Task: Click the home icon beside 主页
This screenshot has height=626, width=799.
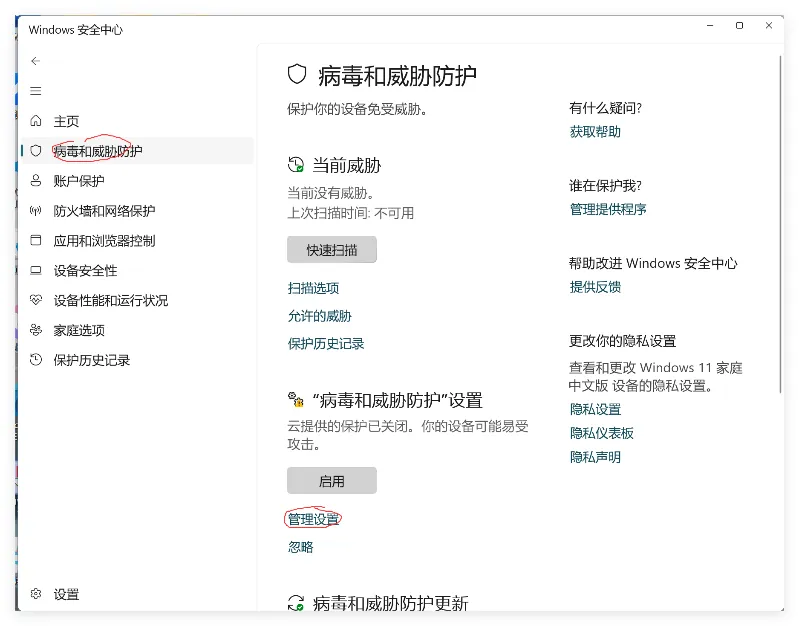Action: 36,121
